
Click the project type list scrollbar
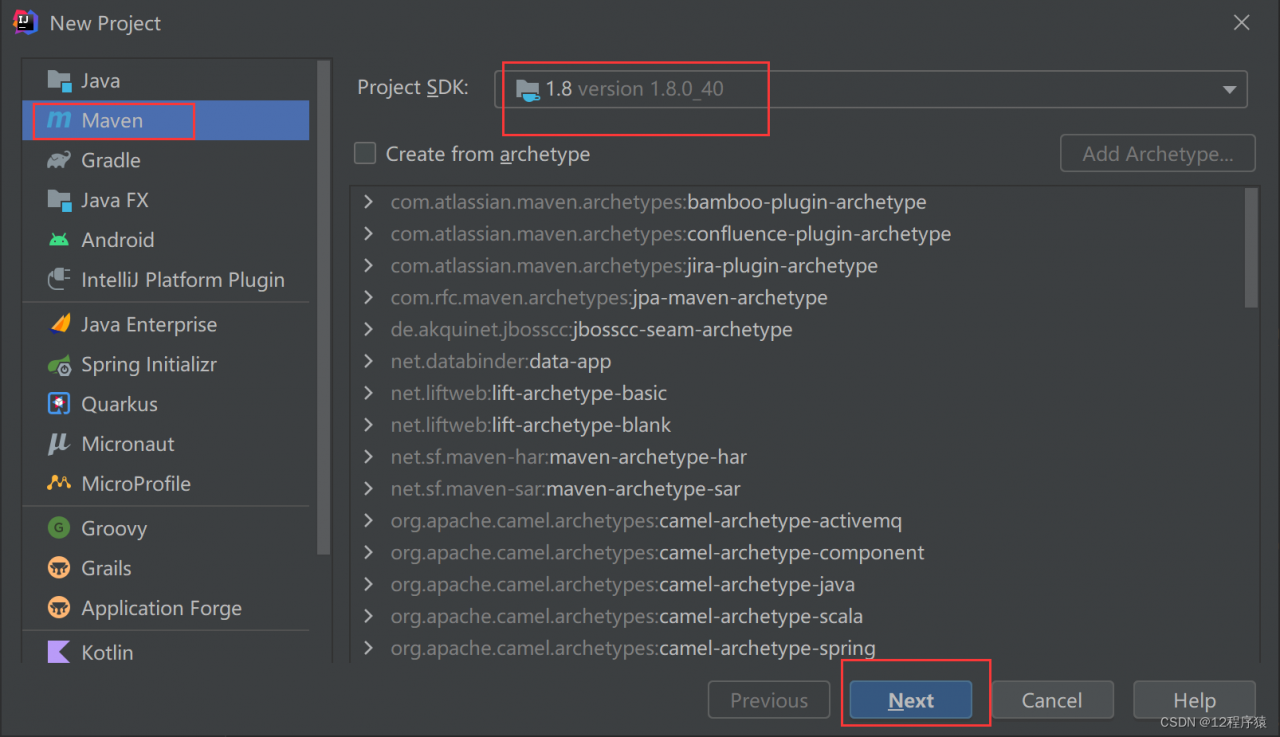(323, 307)
